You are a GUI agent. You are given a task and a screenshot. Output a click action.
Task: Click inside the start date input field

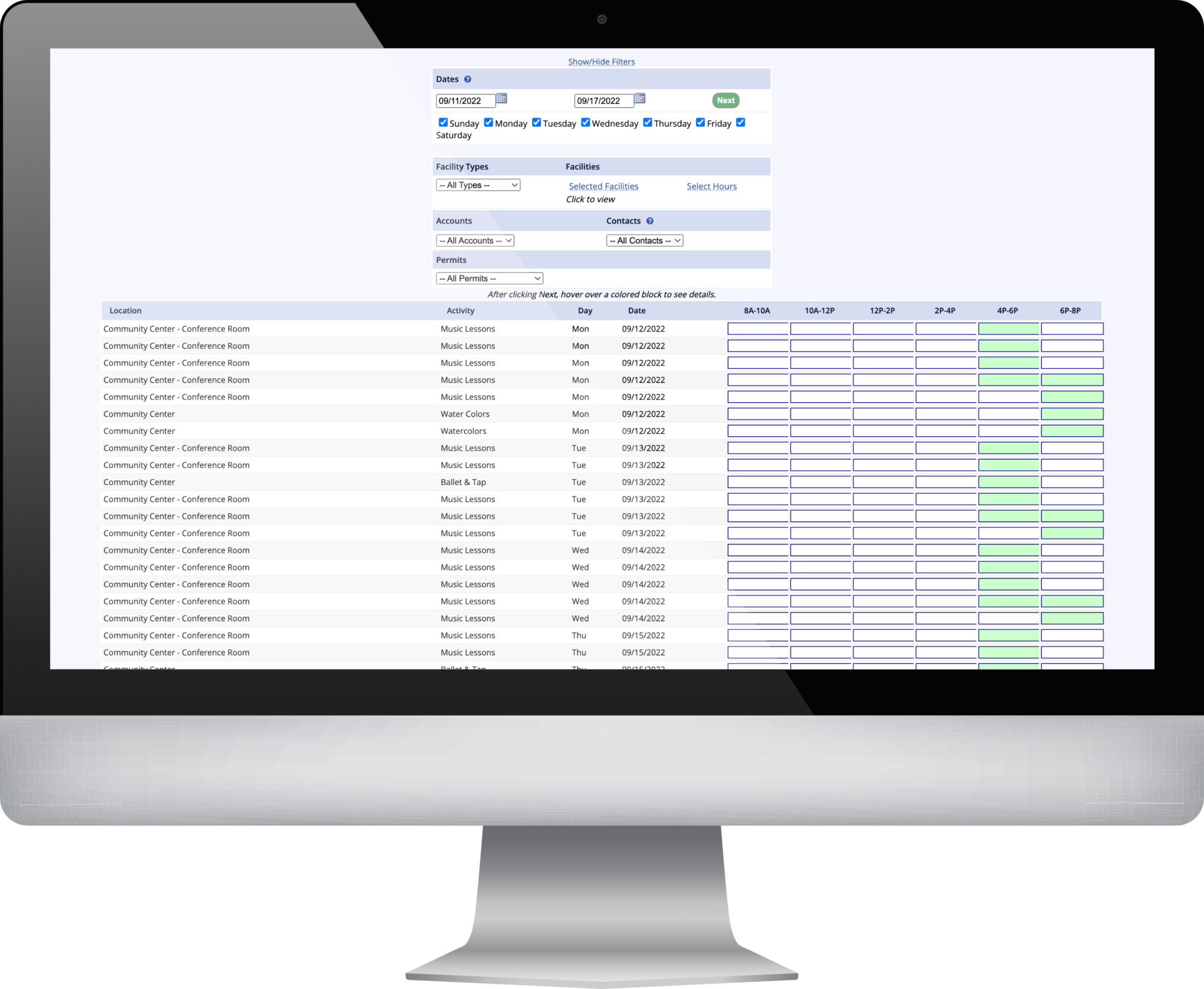(464, 101)
